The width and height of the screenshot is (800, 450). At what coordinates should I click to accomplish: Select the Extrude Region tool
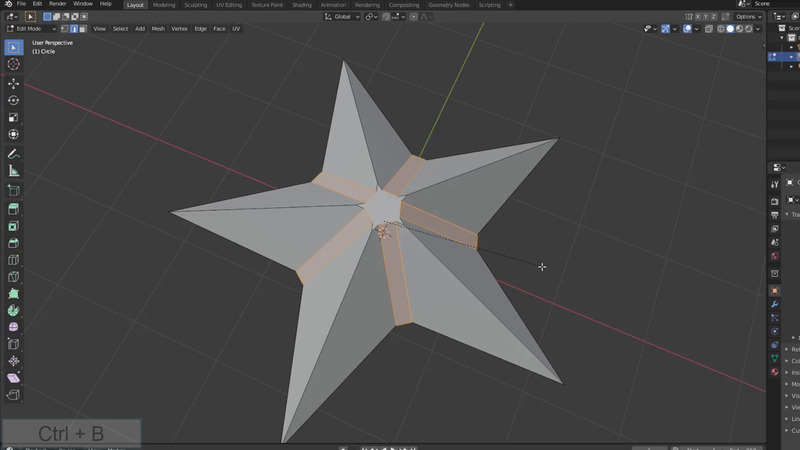[14, 208]
